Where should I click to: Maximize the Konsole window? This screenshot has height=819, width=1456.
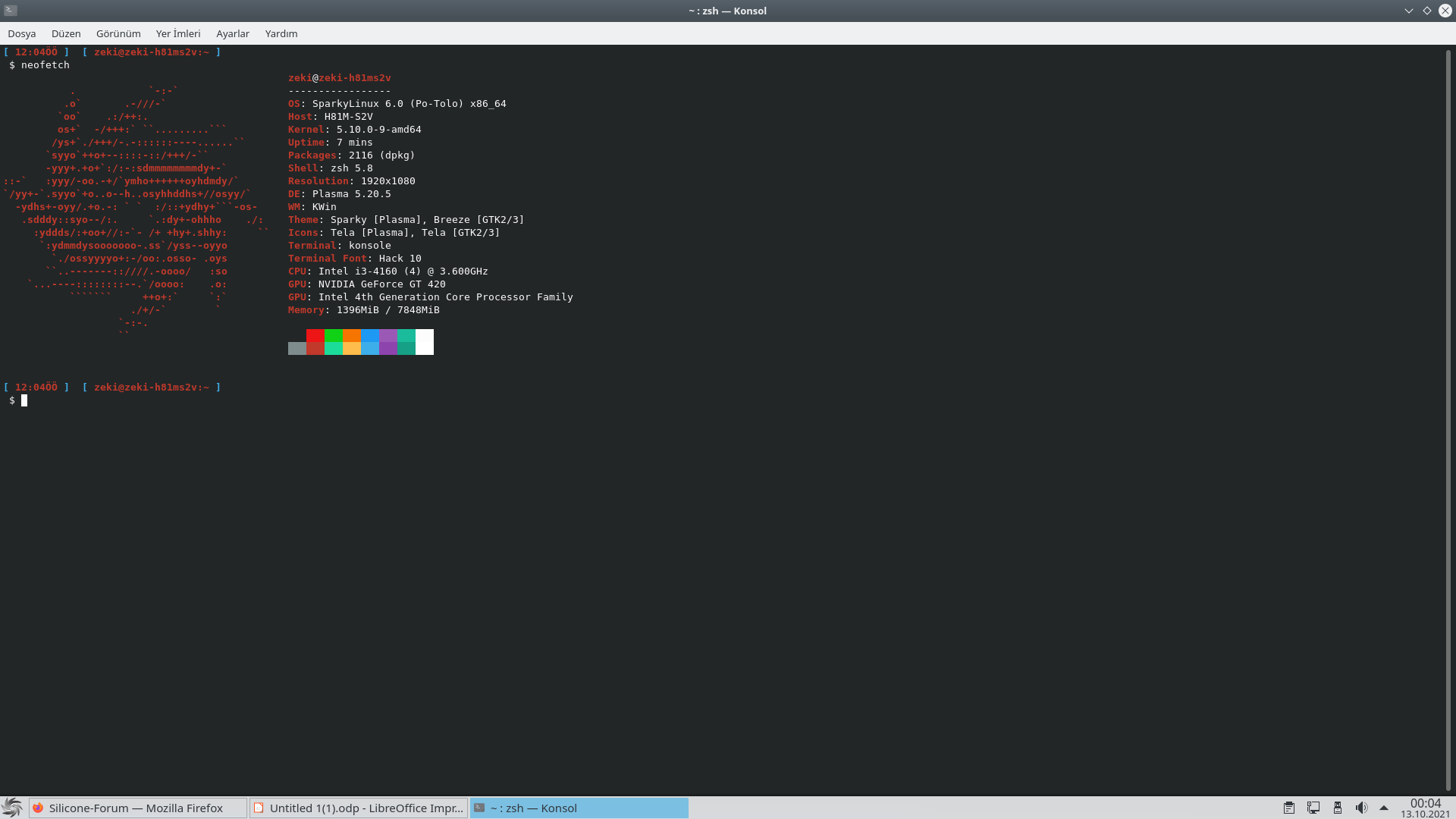click(1427, 11)
